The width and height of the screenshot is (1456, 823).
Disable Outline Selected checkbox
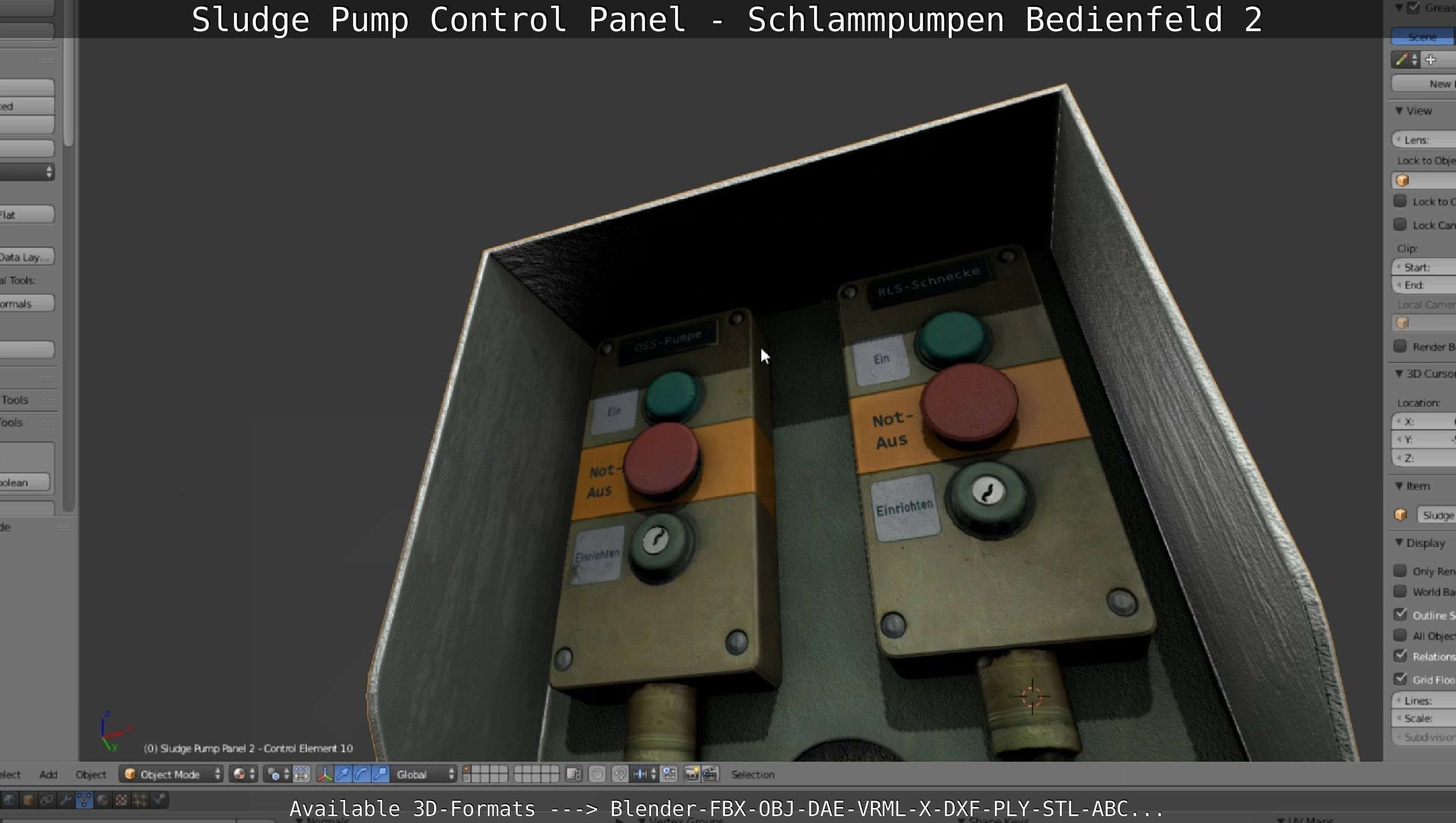[1401, 614]
